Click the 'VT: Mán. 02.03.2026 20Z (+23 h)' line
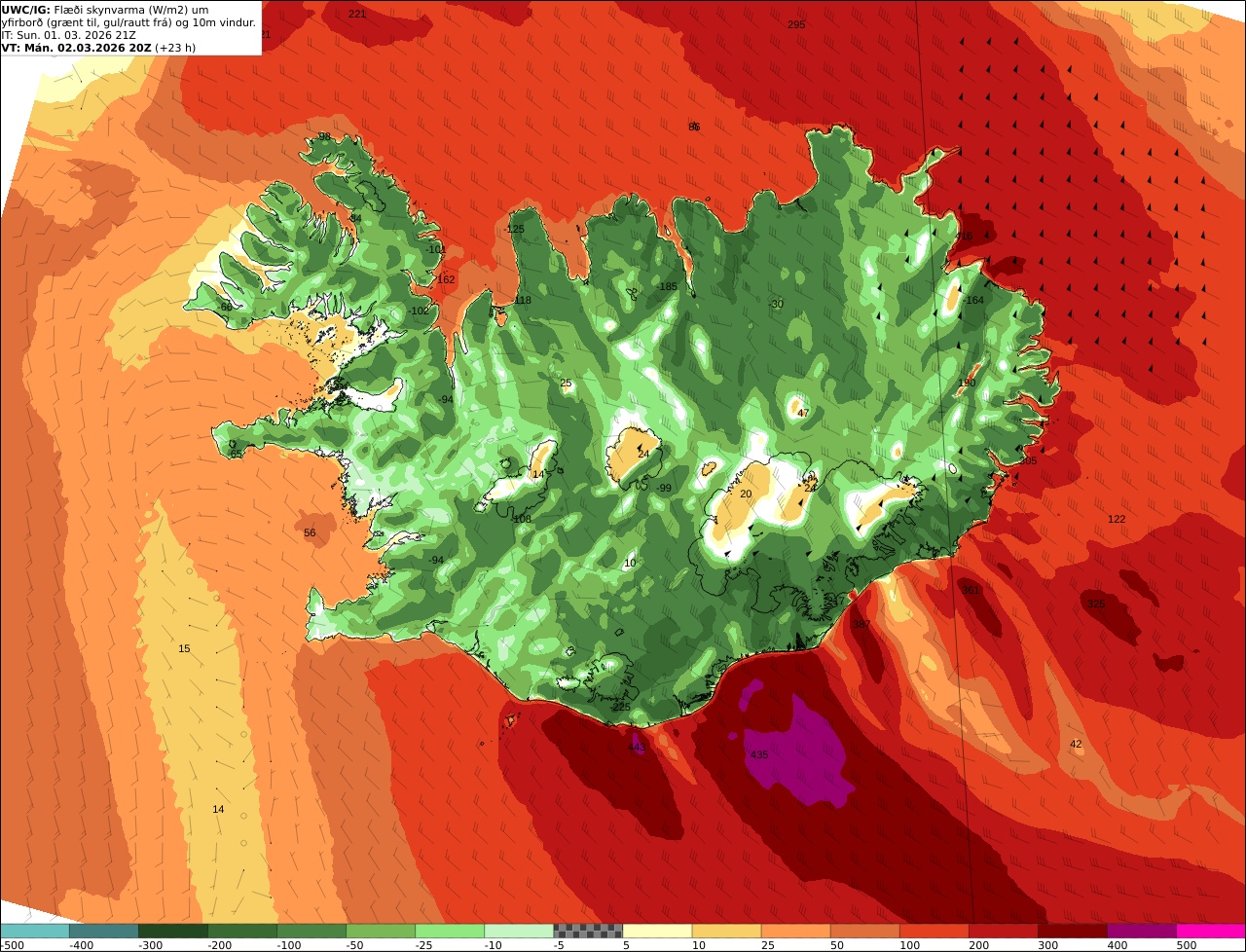Image resolution: width=1246 pixels, height=952 pixels. [x=98, y=47]
